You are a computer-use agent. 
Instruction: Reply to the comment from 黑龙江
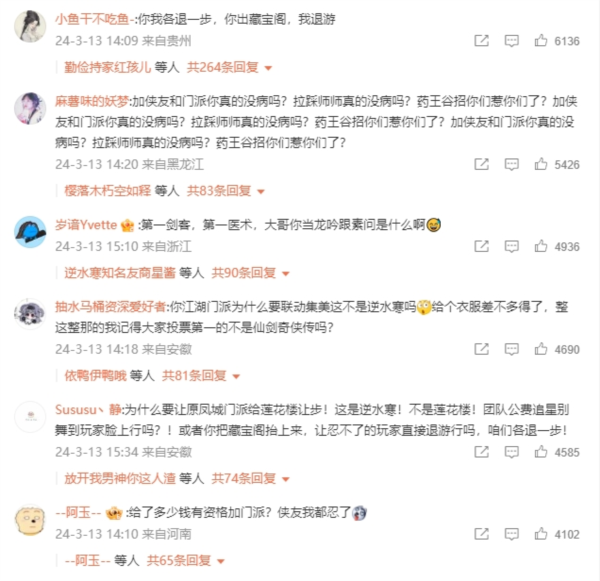[x=511, y=164]
